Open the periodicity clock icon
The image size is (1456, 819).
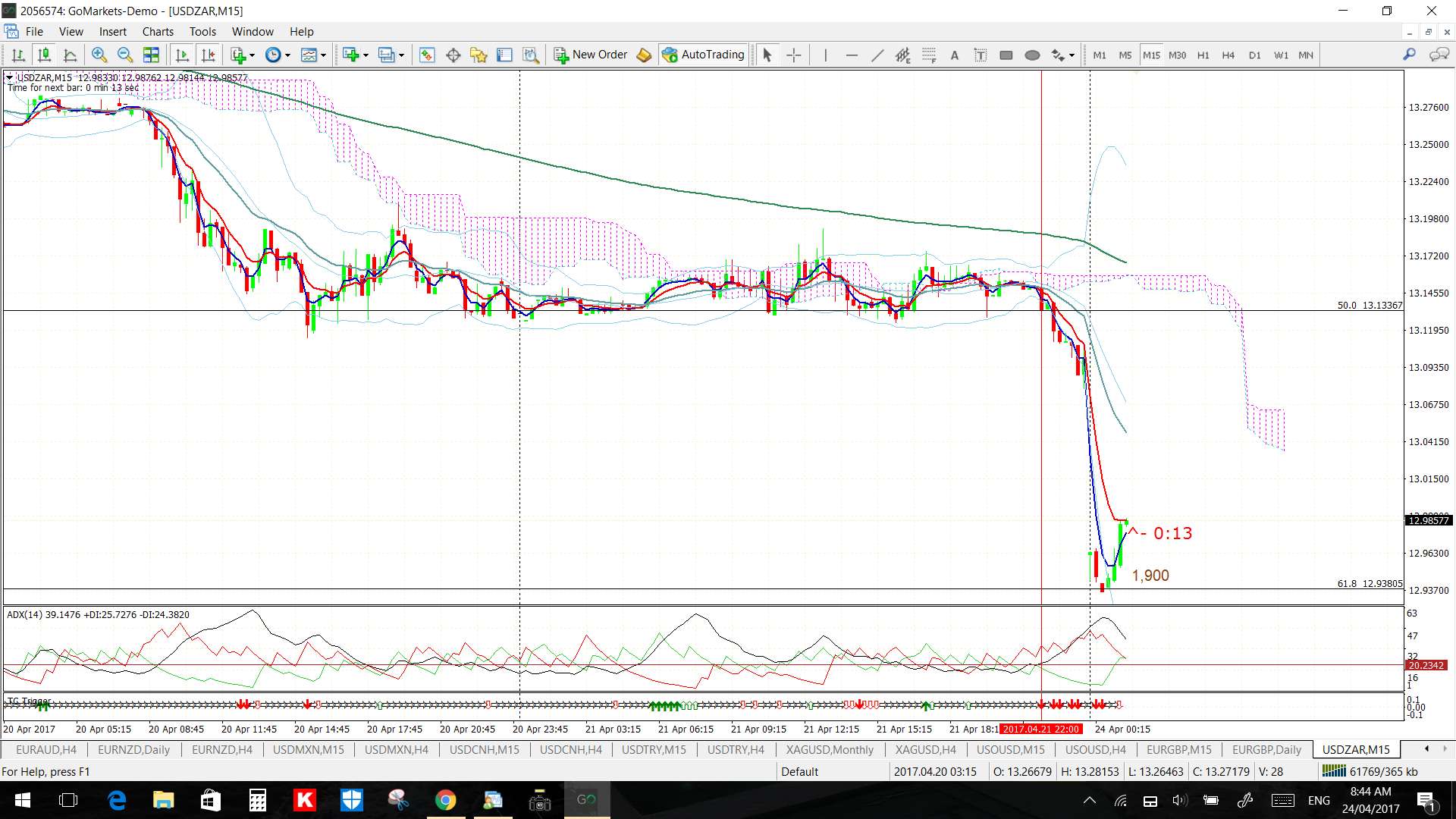pyautogui.click(x=273, y=55)
